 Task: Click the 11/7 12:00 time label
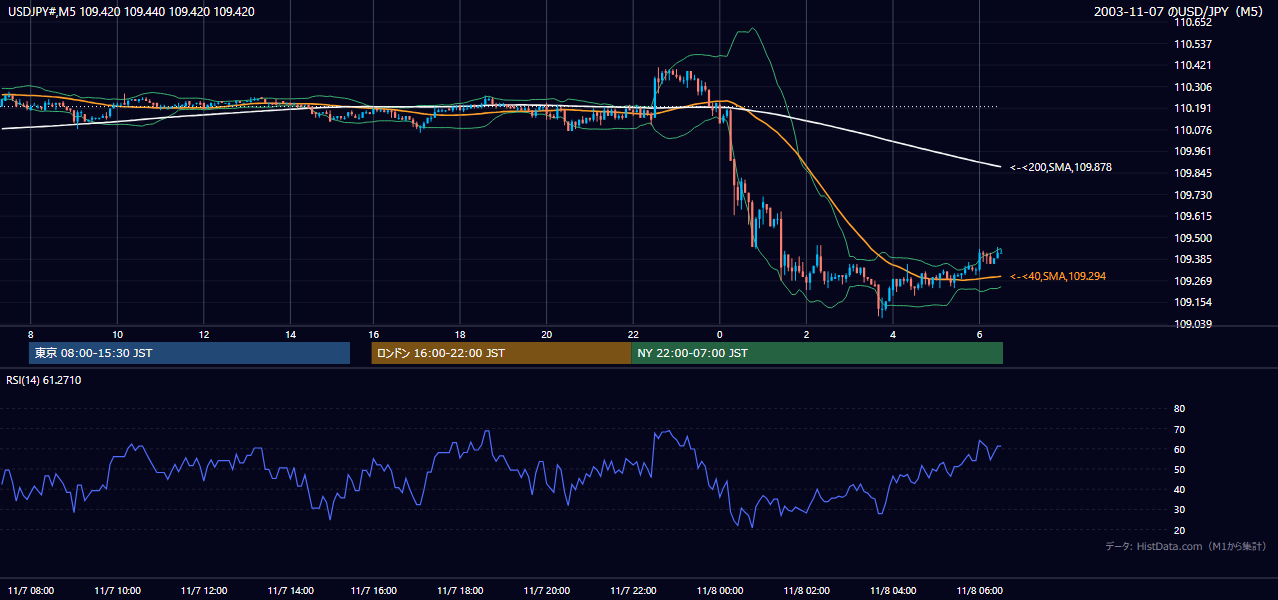click(204, 590)
